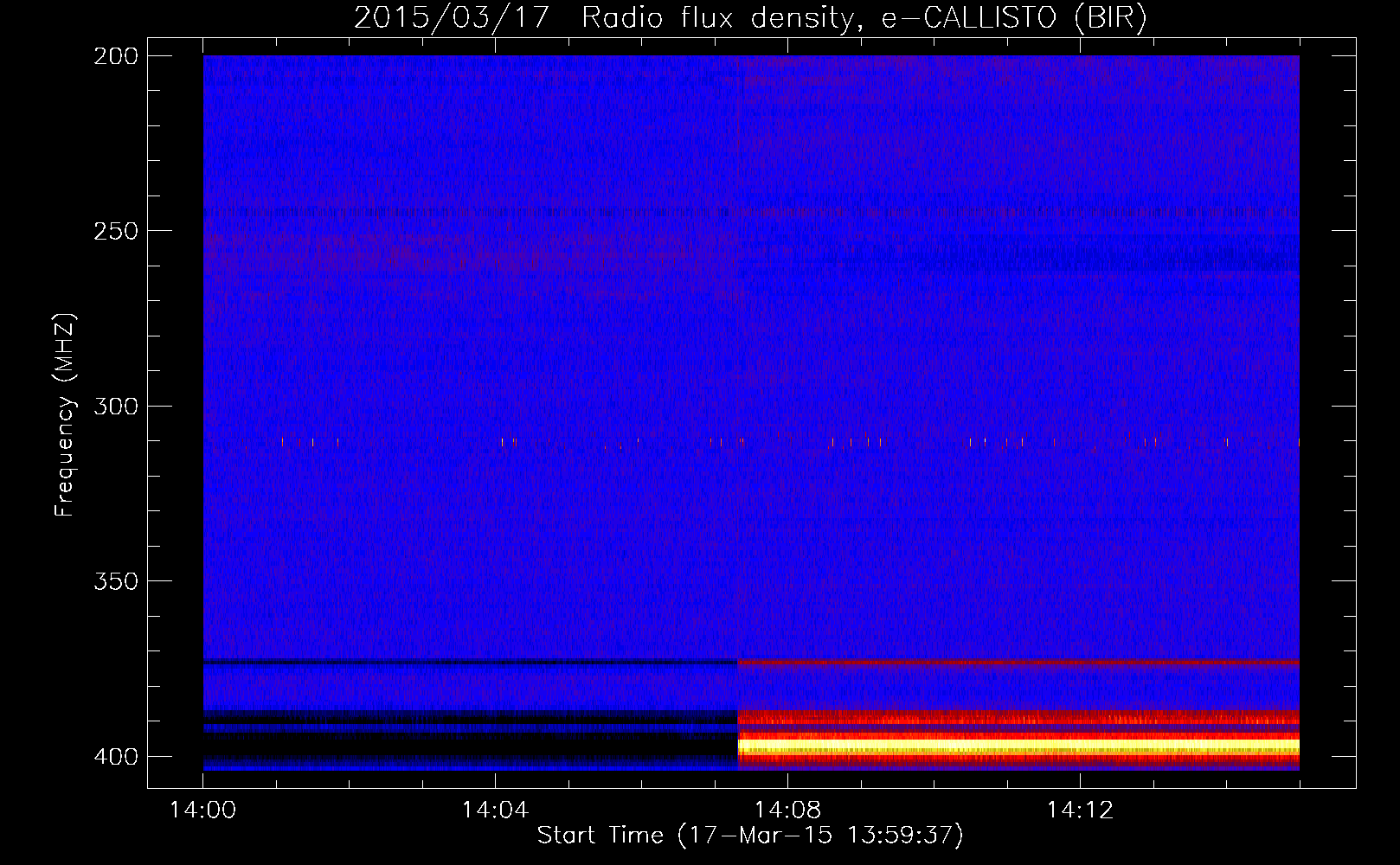Click the 'Frequency (MHZ)' axis label
The height and width of the screenshot is (865, 1400).
pos(65,415)
